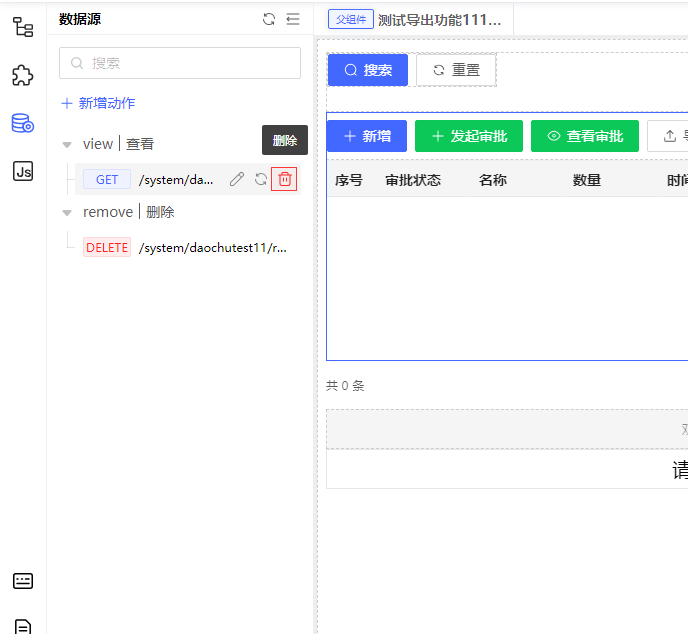688x634 pixels.
Task: Delete the GET request with trash icon
Action: (x=284, y=179)
